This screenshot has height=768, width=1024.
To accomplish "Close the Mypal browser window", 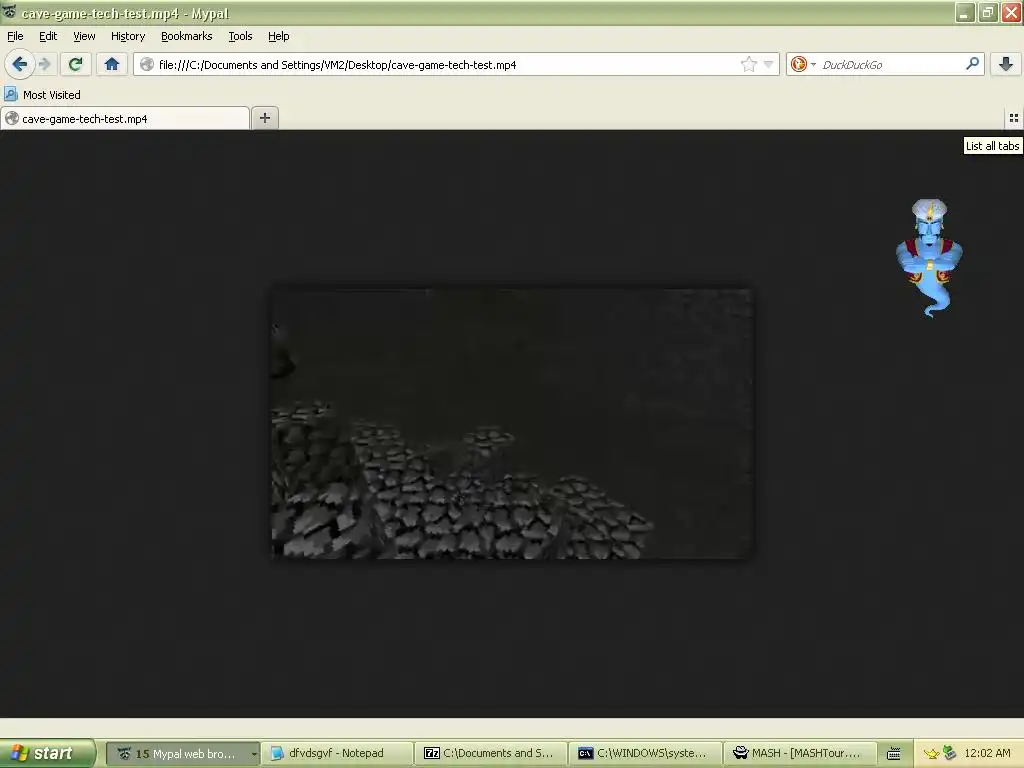I will (1011, 12).
